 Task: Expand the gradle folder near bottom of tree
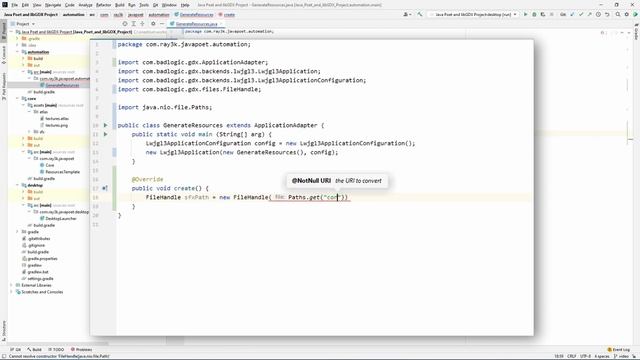18,232
